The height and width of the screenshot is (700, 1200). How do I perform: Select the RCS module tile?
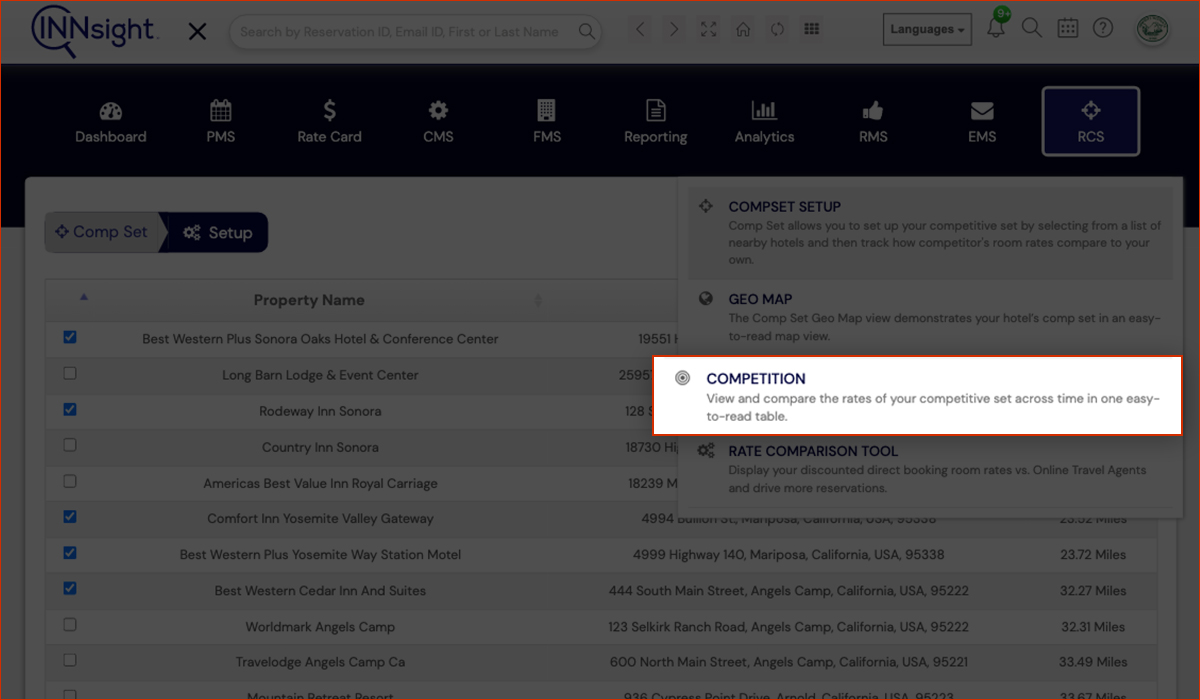pyautogui.click(x=1091, y=122)
